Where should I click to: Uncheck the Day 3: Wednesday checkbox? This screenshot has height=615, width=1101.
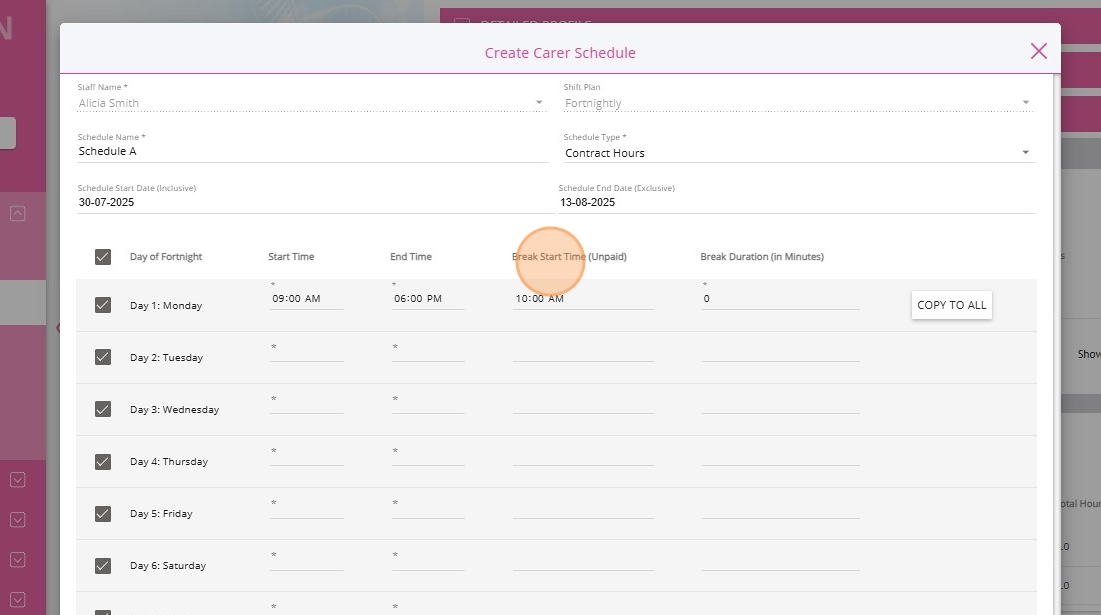[x=103, y=409]
